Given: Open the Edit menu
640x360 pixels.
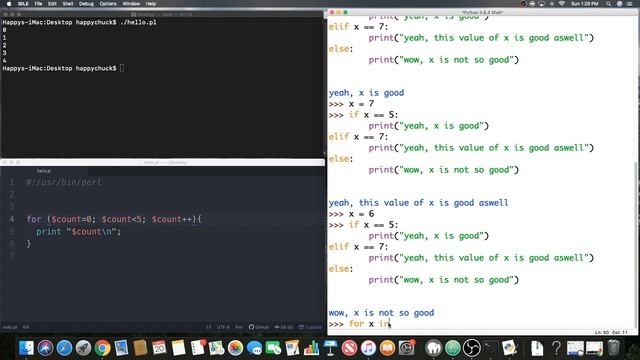Looking at the screenshot, I should tap(52, 4).
